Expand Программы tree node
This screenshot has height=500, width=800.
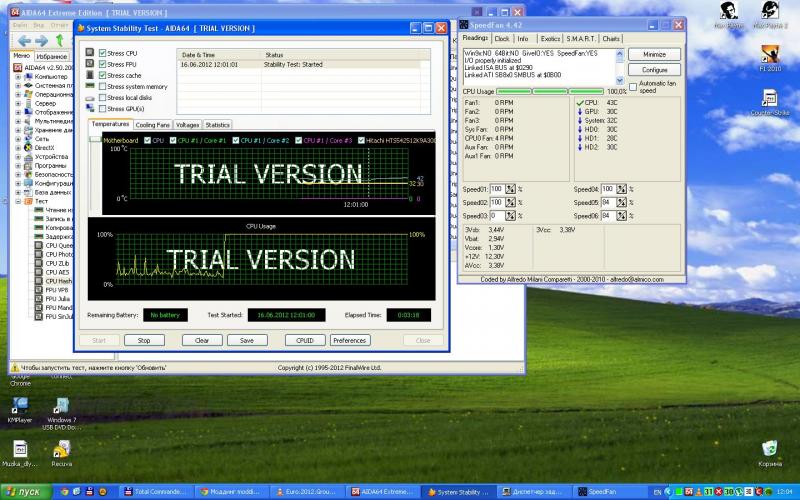18,165
